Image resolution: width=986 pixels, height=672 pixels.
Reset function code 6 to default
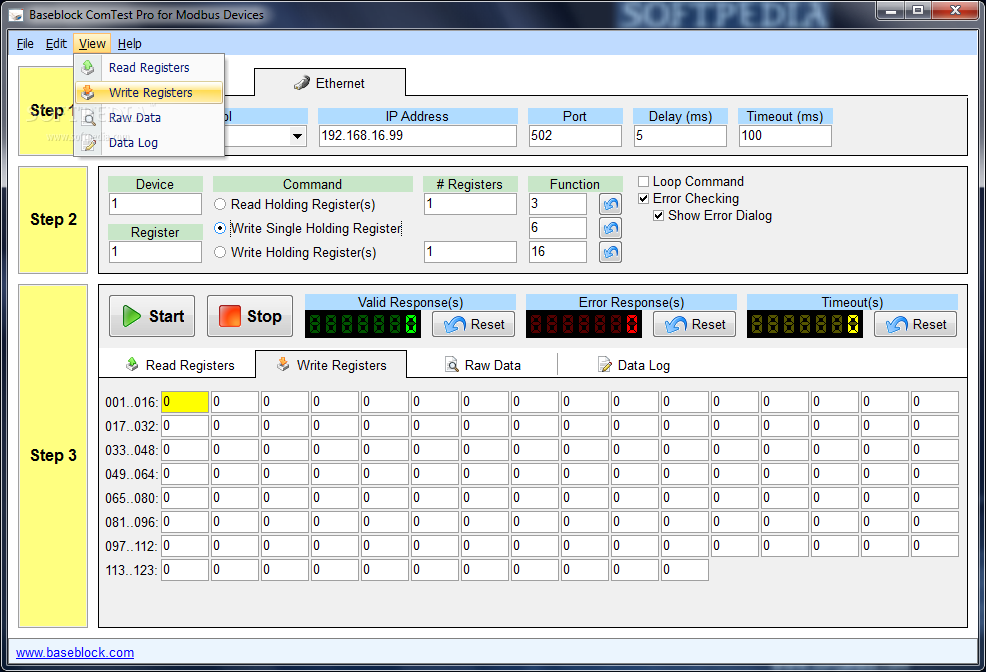click(x=610, y=228)
